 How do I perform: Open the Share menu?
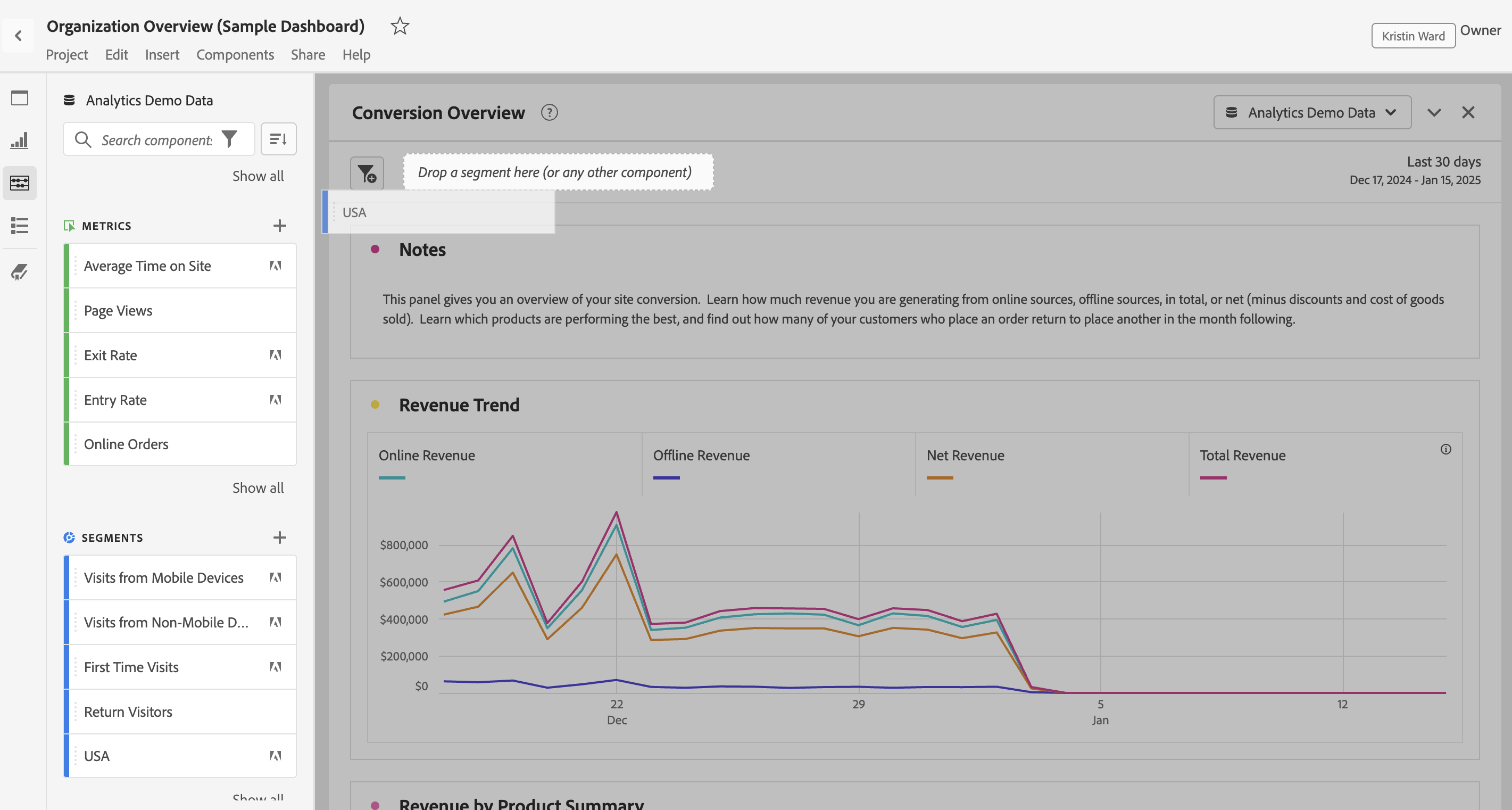click(x=308, y=55)
